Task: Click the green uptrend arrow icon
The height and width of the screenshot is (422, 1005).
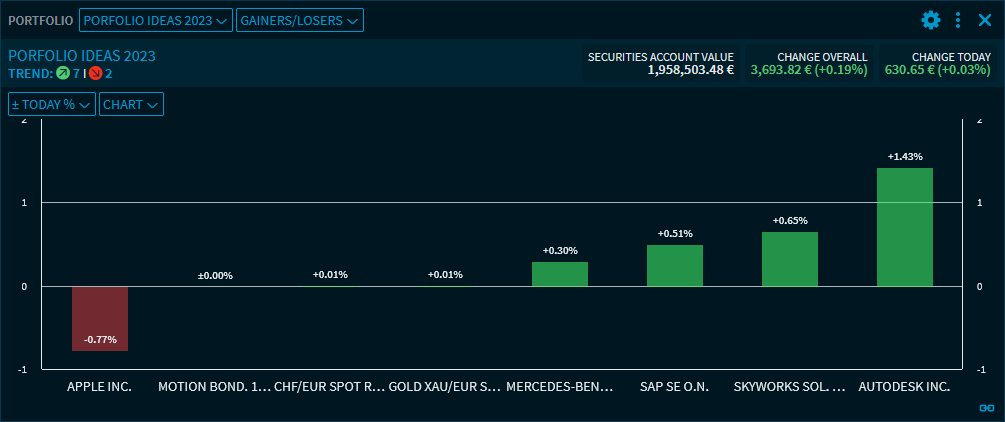Action: click(x=63, y=73)
